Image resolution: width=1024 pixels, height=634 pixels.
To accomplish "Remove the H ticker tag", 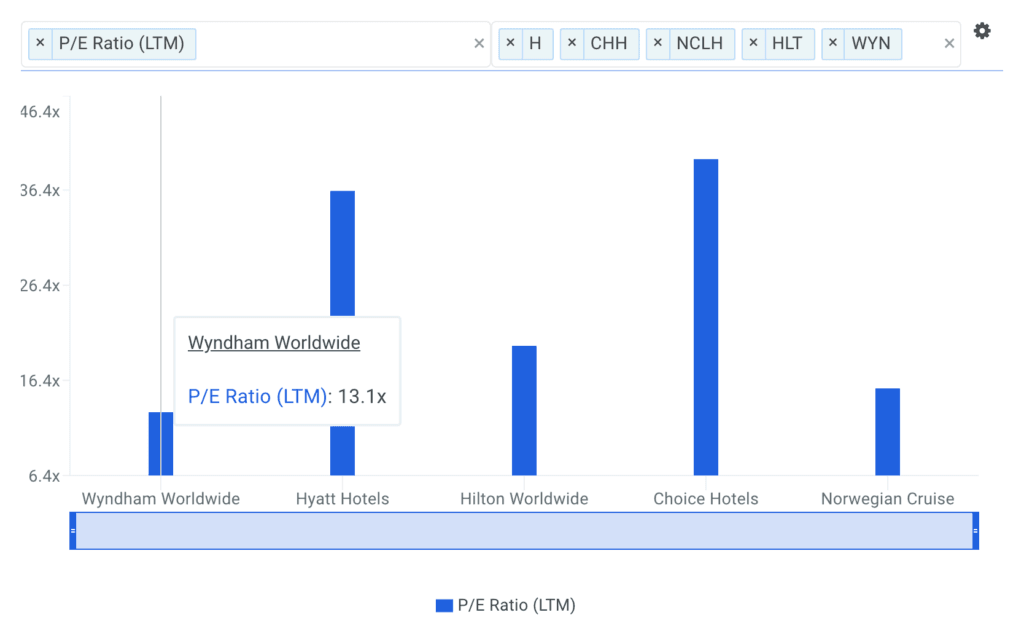I will click(x=510, y=44).
